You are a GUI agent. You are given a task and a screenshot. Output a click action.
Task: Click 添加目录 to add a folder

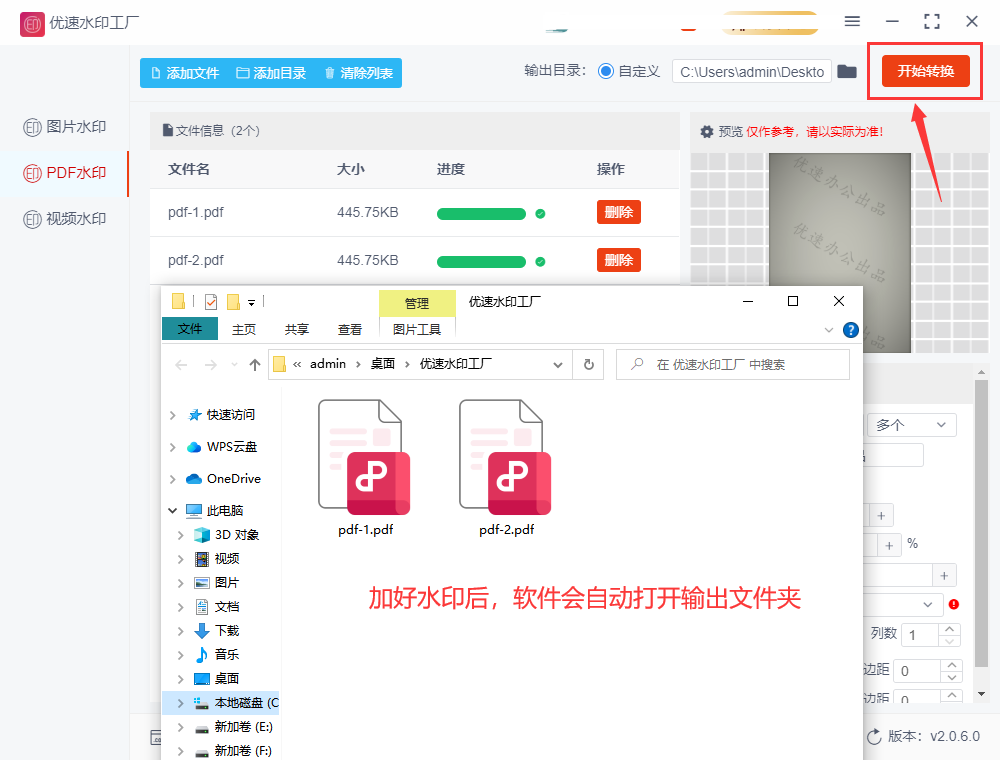271,73
